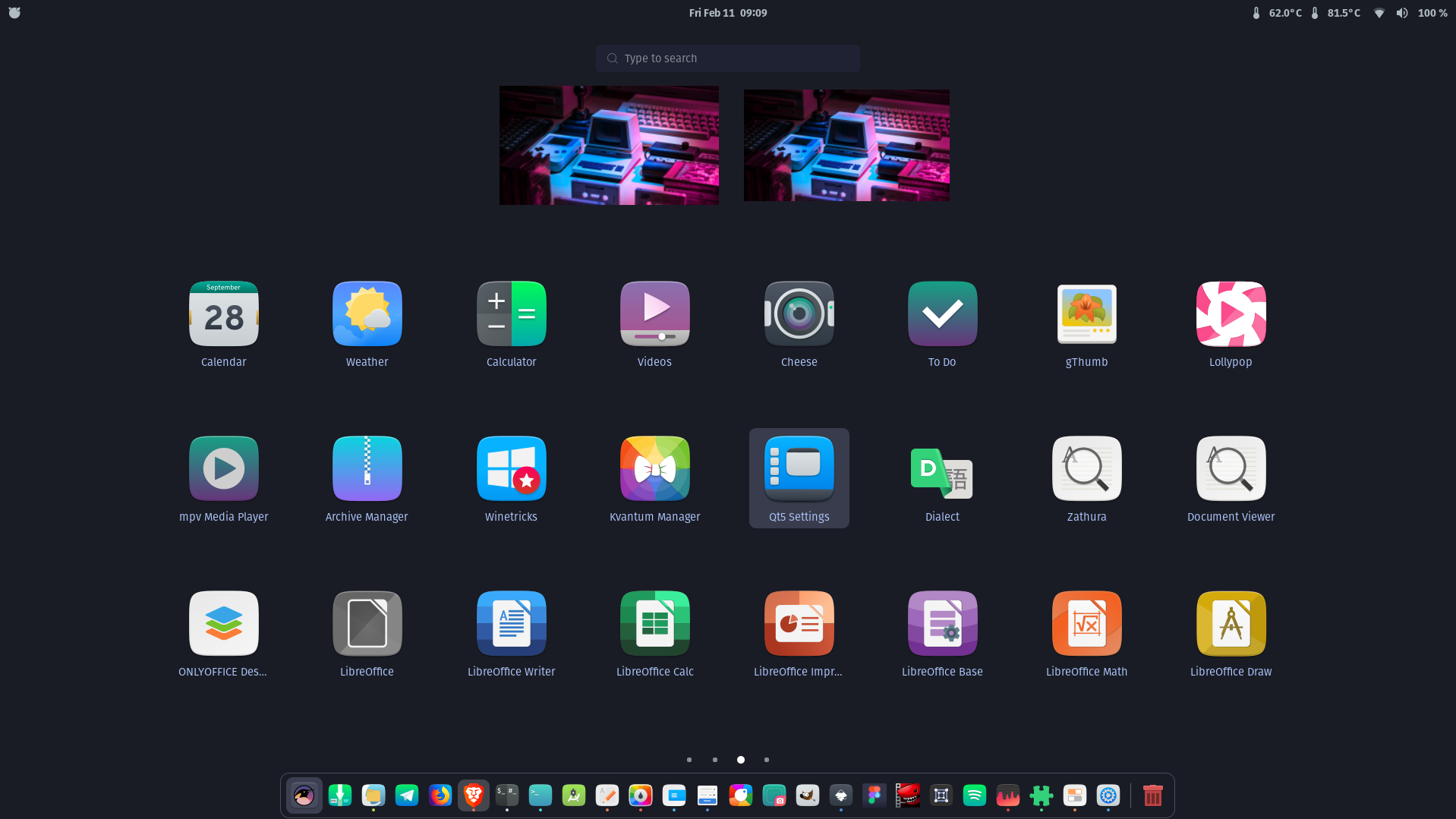Click the Type to search field
The image size is (1456, 819).
pos(727,58)
